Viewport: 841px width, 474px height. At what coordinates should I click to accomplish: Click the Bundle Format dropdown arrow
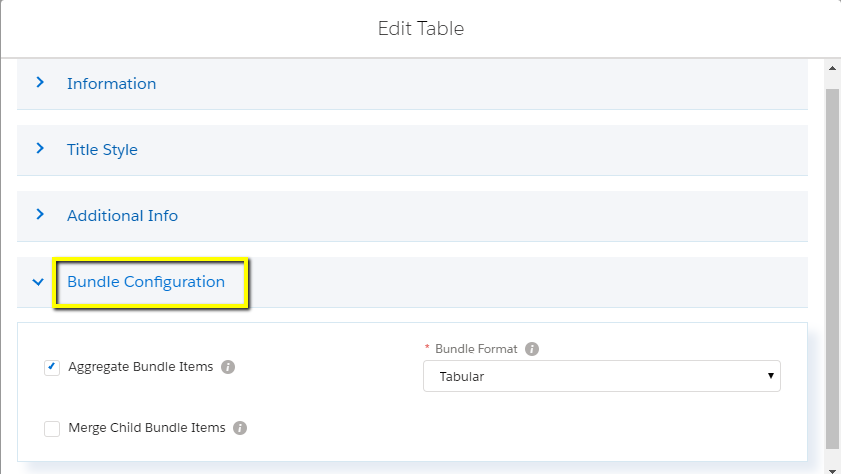click(x=770, y=376)
